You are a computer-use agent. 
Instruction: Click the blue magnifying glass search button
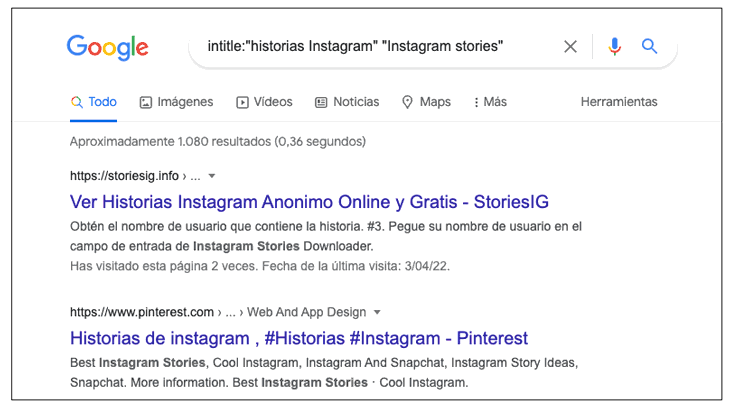[650, 47]
